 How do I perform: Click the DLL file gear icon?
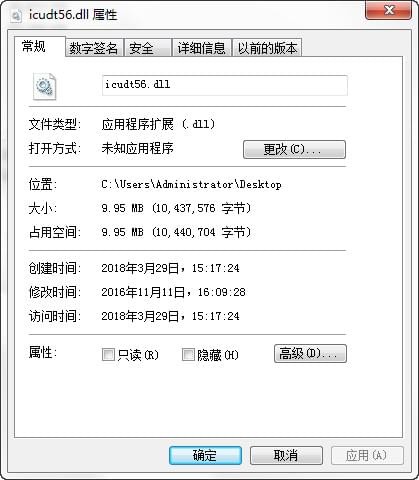coord(44,86)
